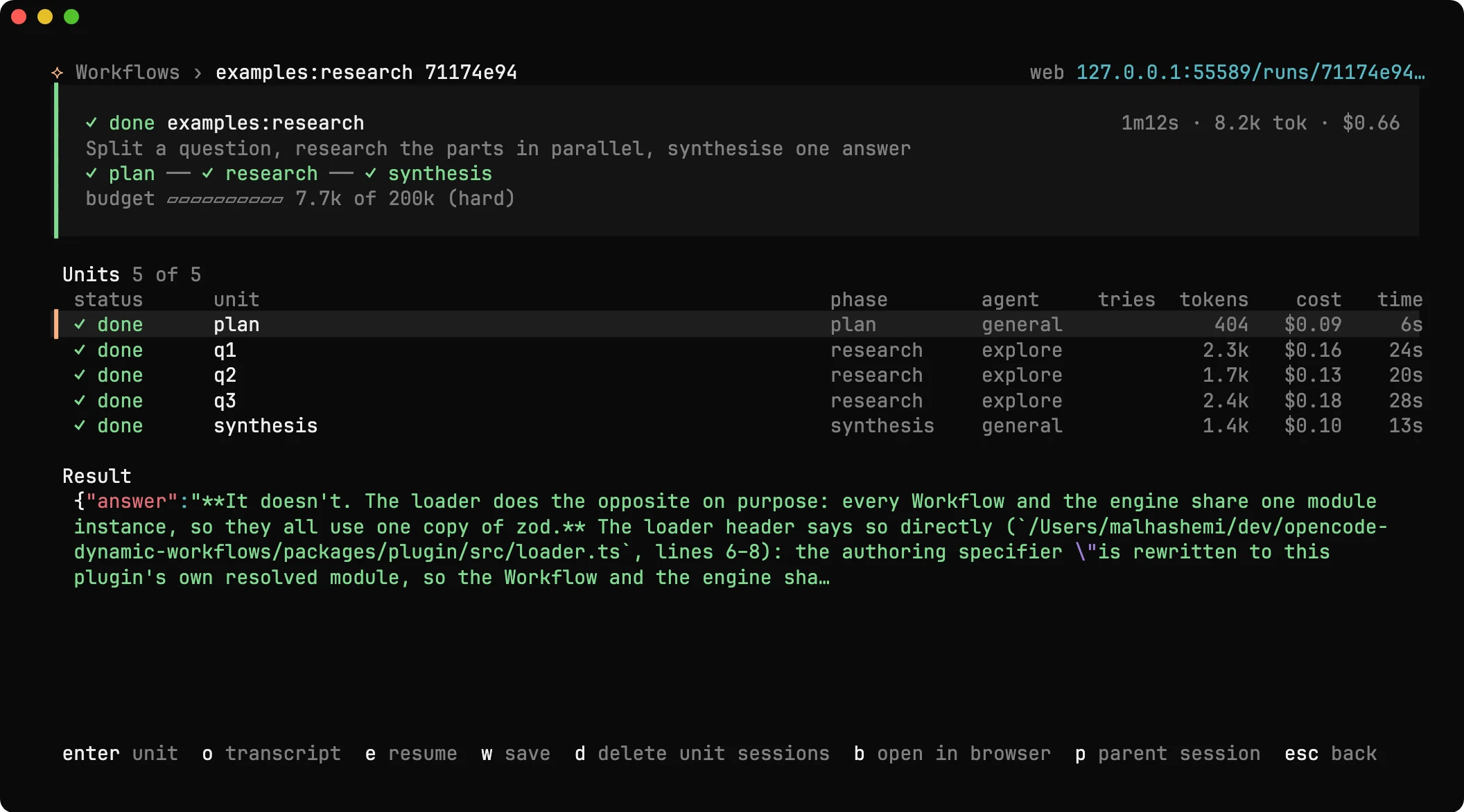Click the agent column header
The height and width of the screenshot is (812, 1464).
coord(1010,299)
